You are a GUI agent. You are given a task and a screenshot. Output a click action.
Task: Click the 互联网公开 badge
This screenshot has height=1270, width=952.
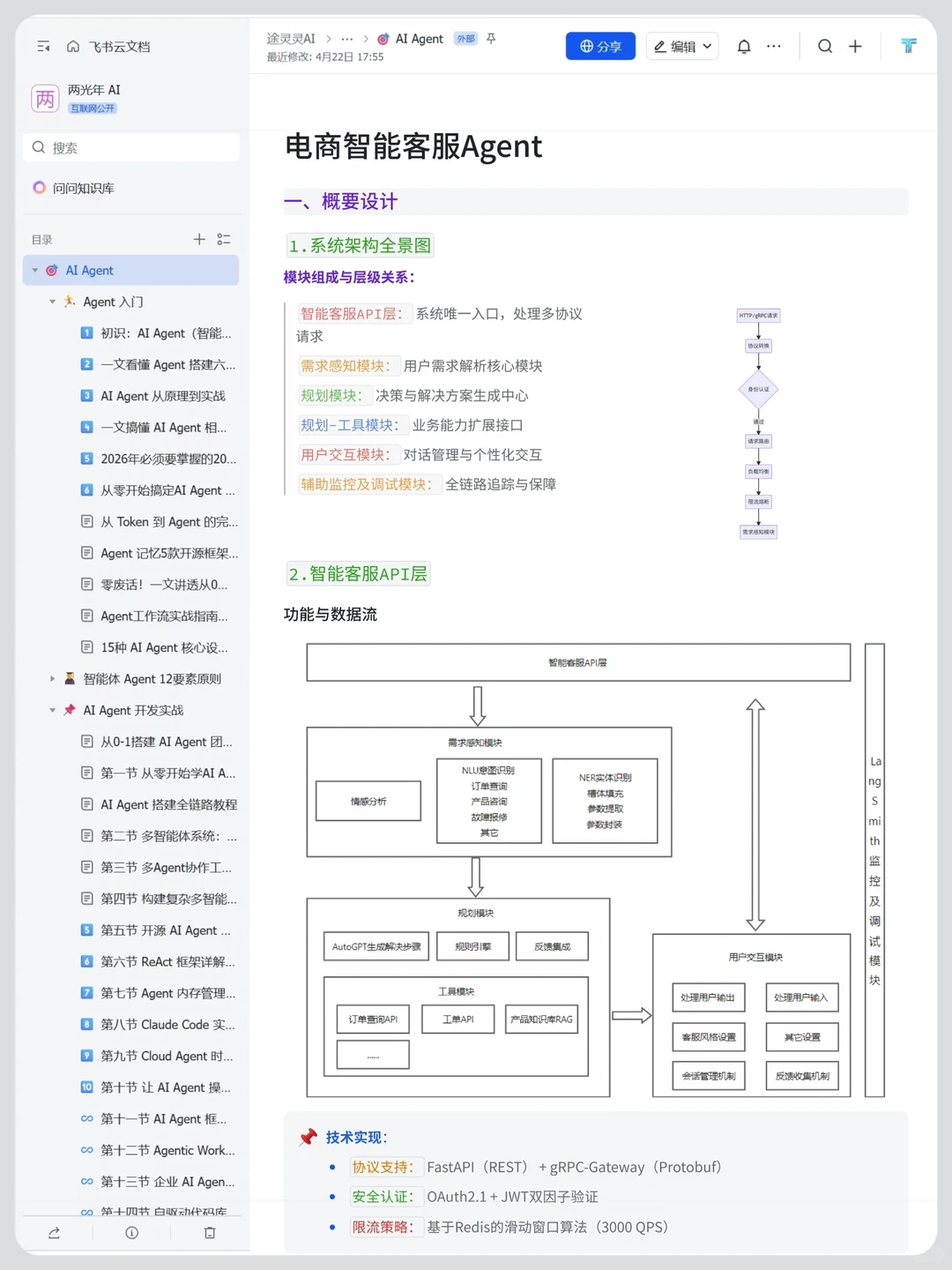(93, 108)
